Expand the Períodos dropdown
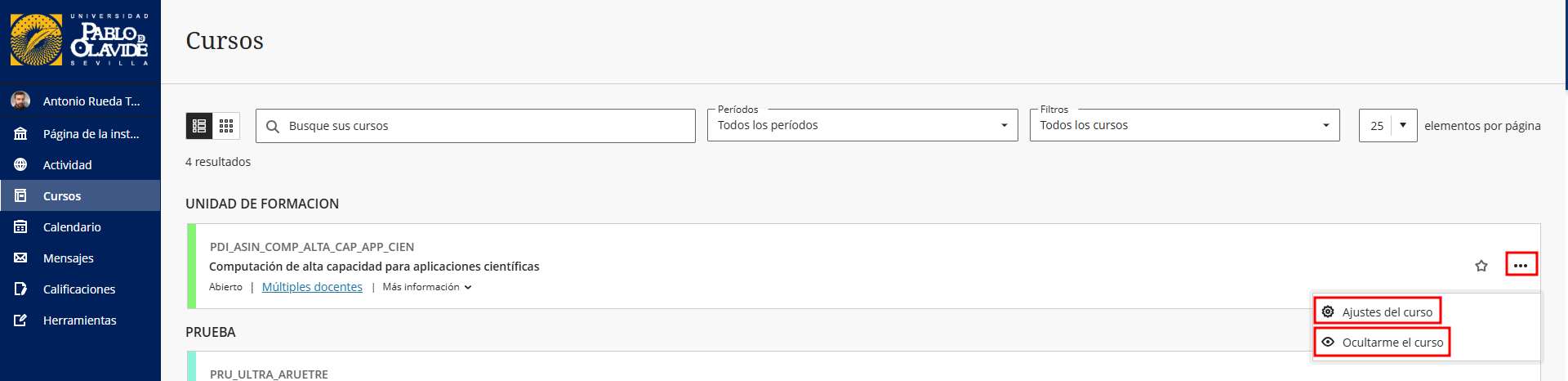The width and height of the screenshot is (1568, 381). 862,125
